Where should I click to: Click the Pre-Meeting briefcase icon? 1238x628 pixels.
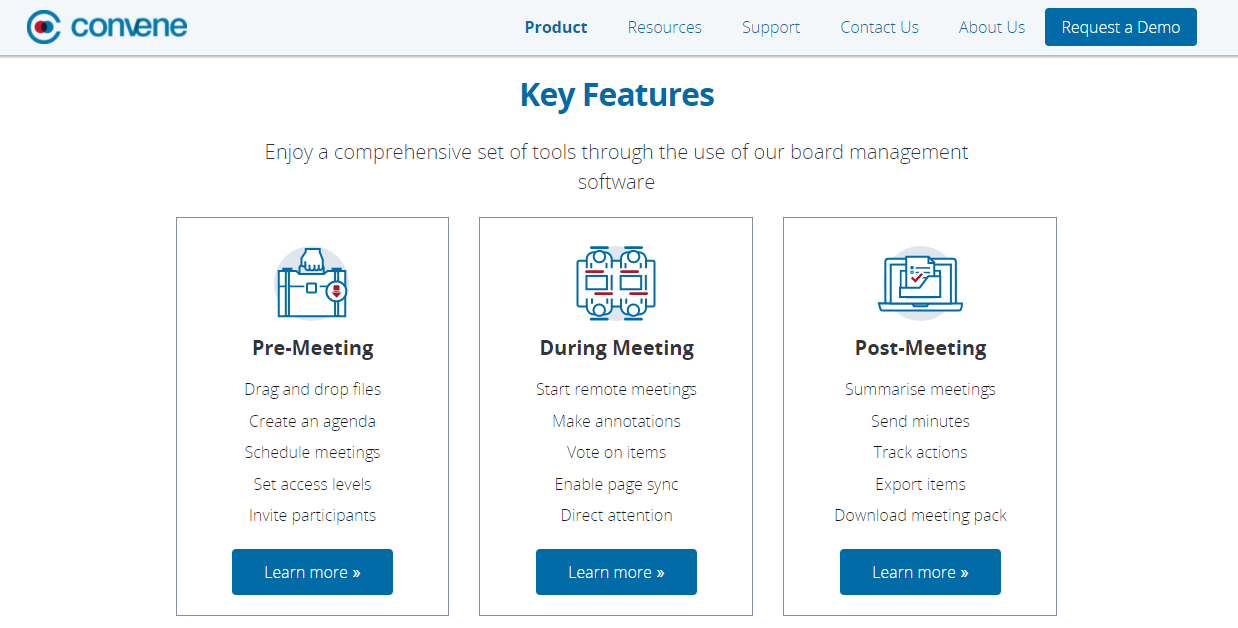[x=312, y=283]
